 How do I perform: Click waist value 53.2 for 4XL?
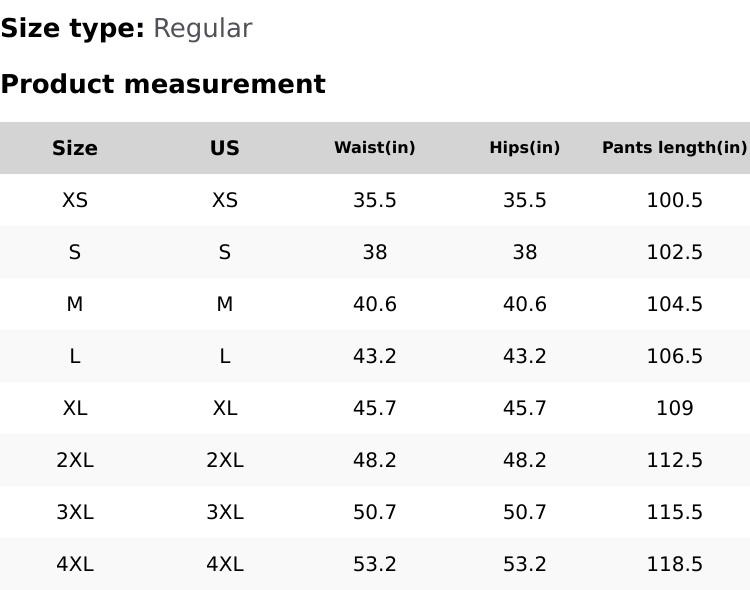click(375, 564)
